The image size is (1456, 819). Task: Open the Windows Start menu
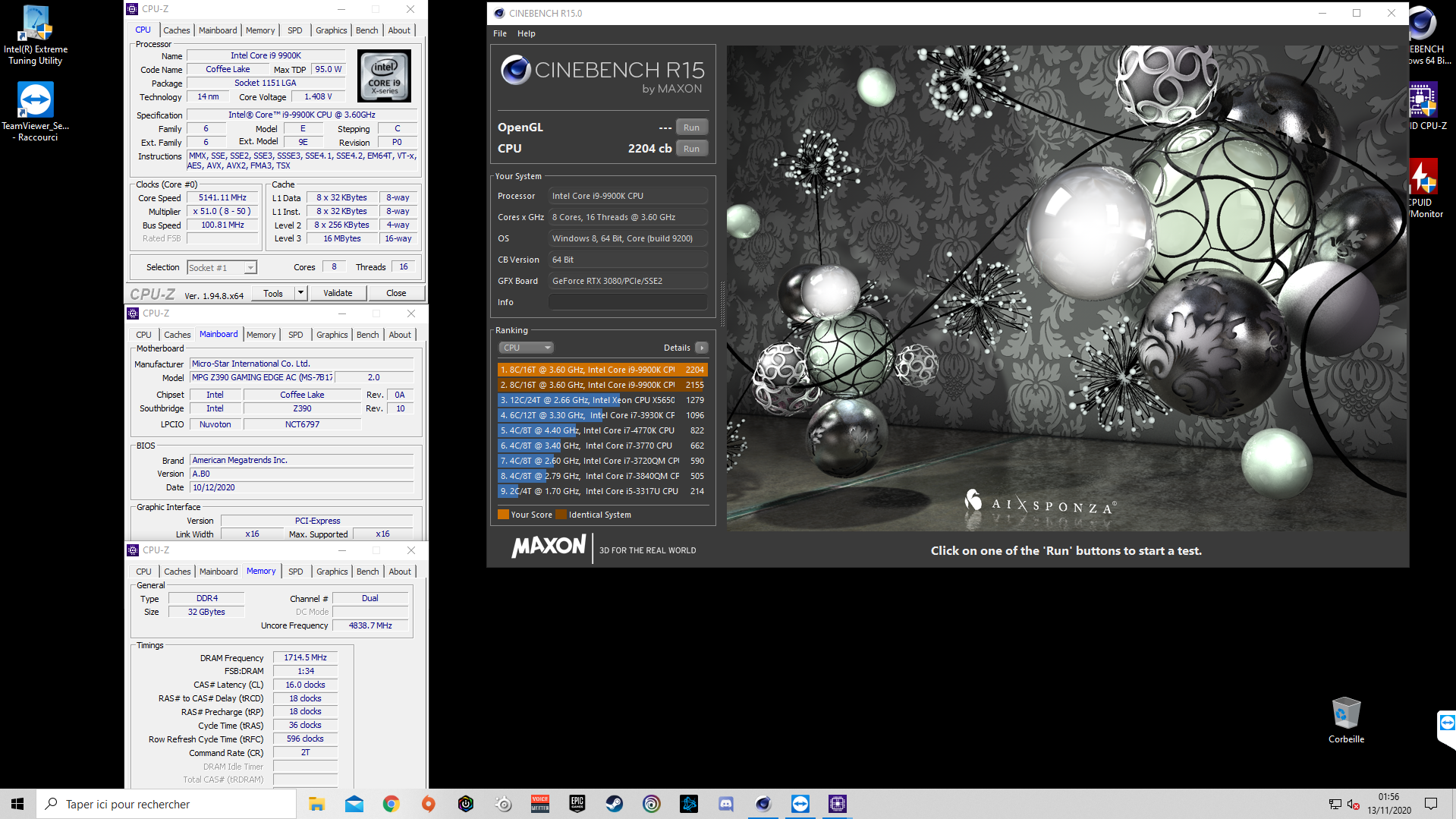(17, 804)
